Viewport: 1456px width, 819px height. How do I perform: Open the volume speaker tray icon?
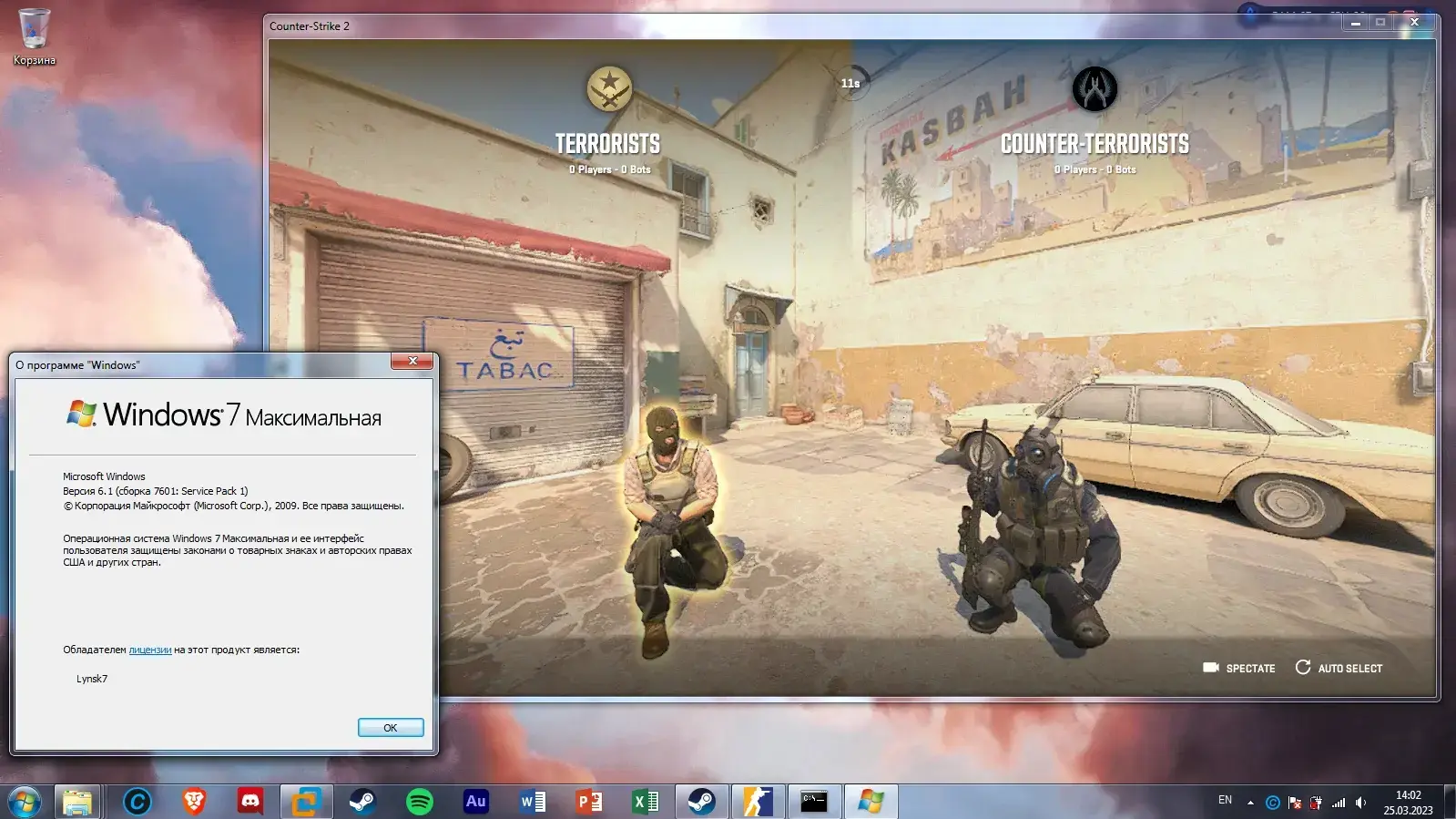[x=1360, y=803]
